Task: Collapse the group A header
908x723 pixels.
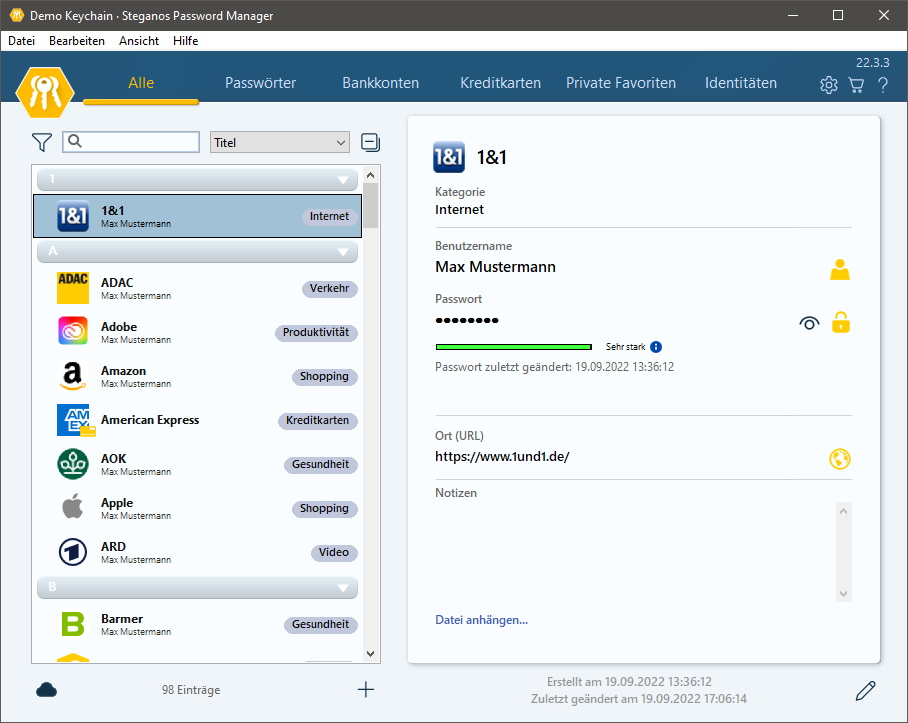Action: click(x=197, y=251)
